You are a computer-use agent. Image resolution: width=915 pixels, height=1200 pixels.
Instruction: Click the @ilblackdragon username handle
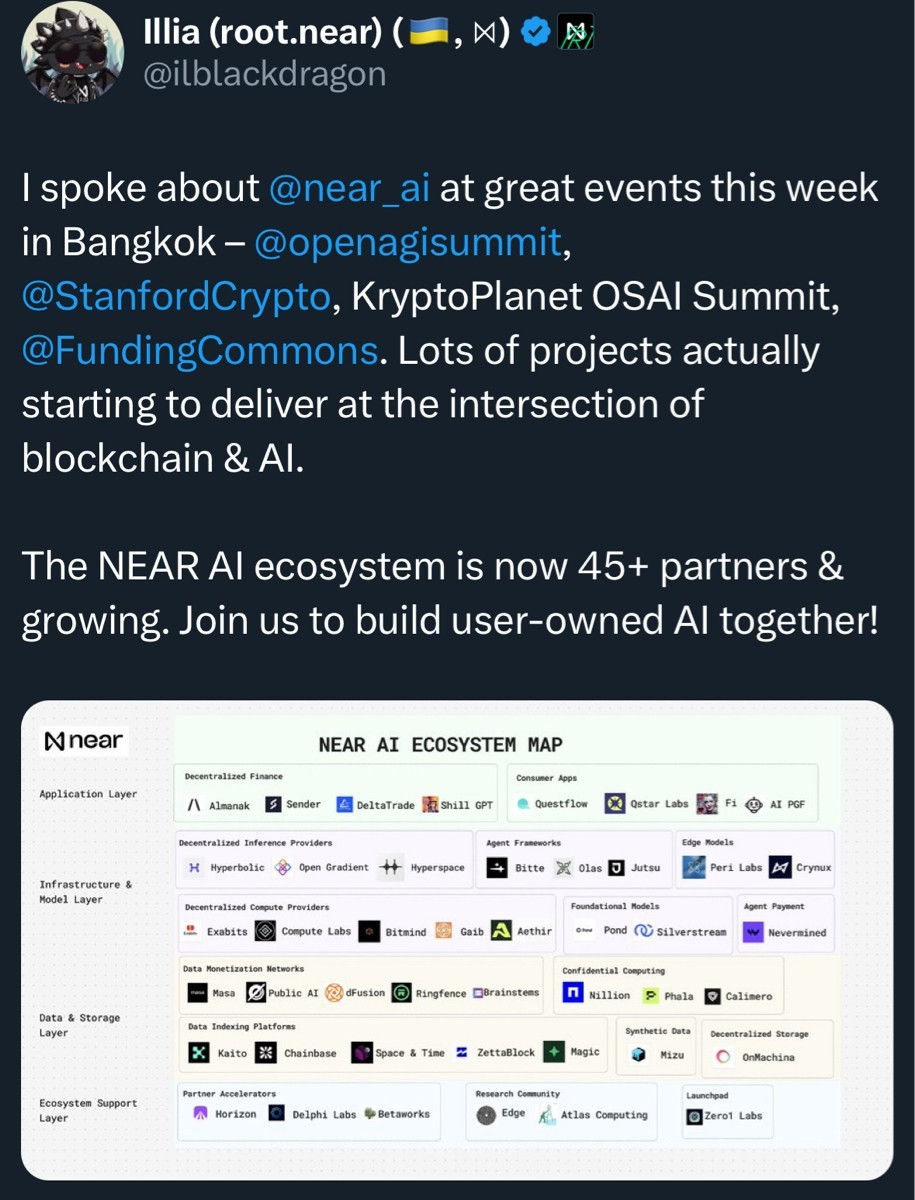(264, 73)
